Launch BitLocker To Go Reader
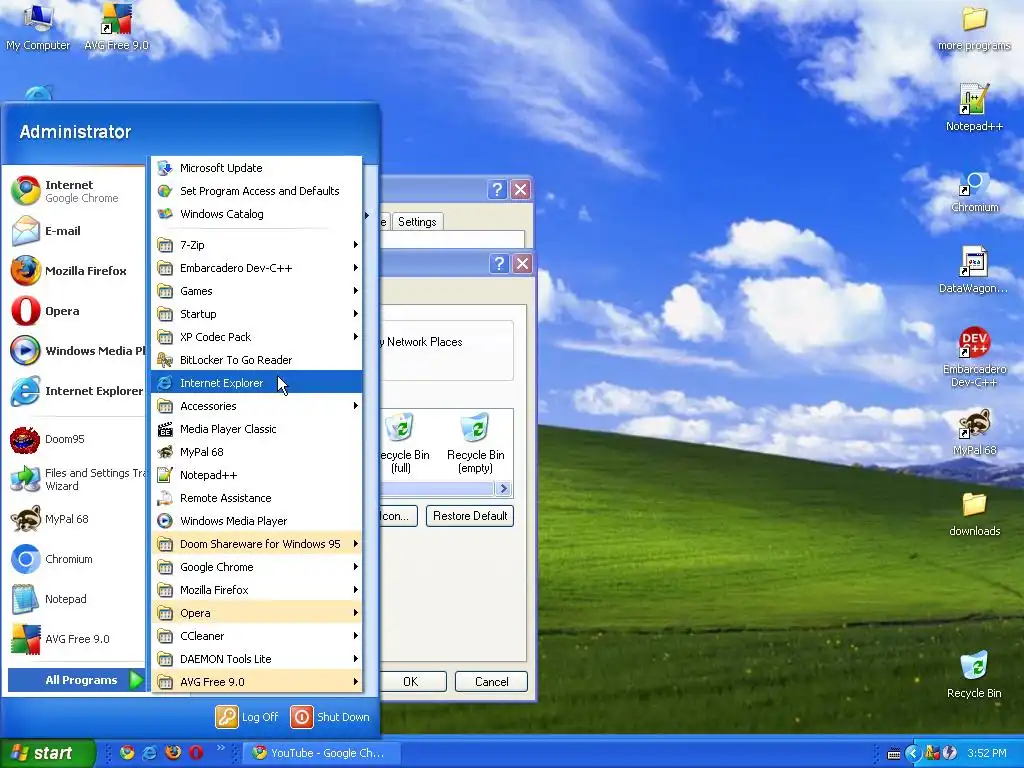The height and width of the screenshot is (768, 1024). tap(257, 360)
